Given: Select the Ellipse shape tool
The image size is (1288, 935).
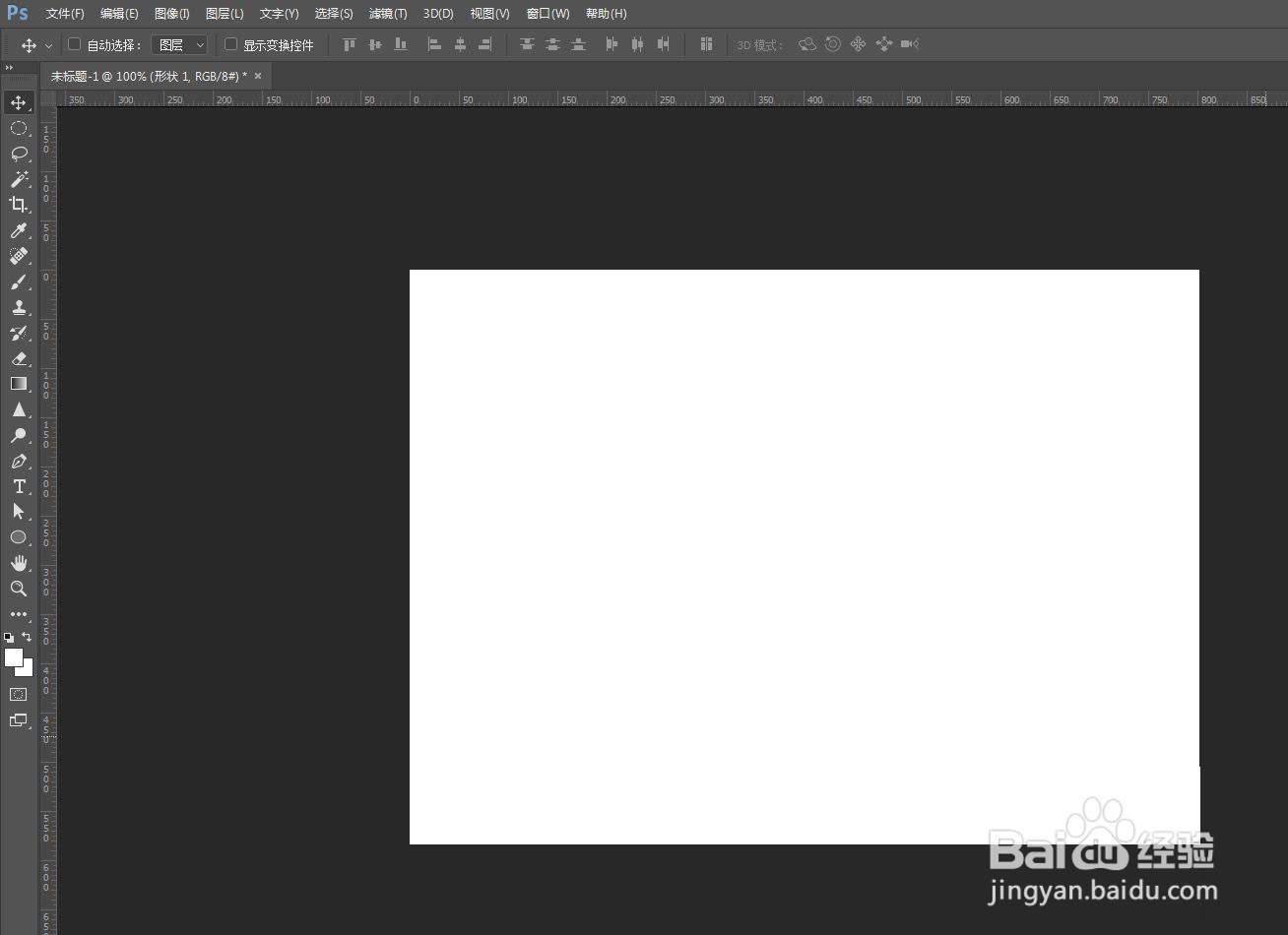Looking at the screenshot, I should (19, 537).
